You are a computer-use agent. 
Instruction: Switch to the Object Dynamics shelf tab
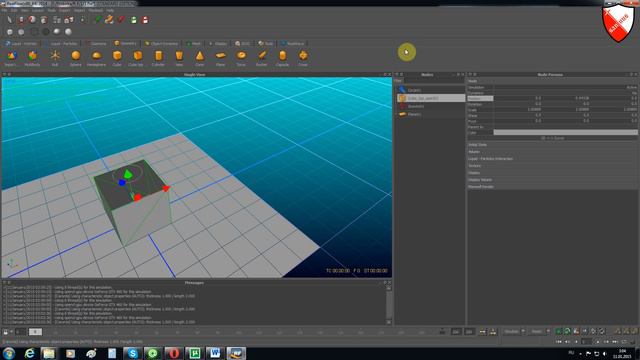[162, 43]
